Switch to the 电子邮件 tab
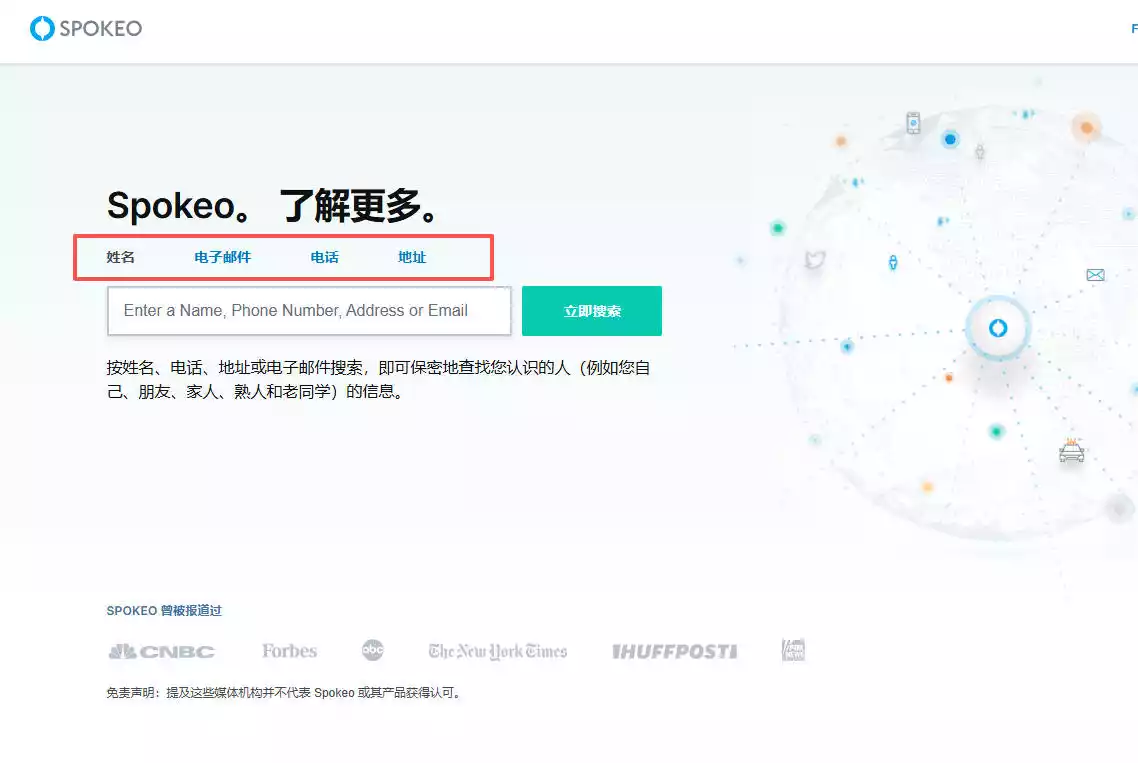The height and width of the screenshot is (763, 1138). 222,257
